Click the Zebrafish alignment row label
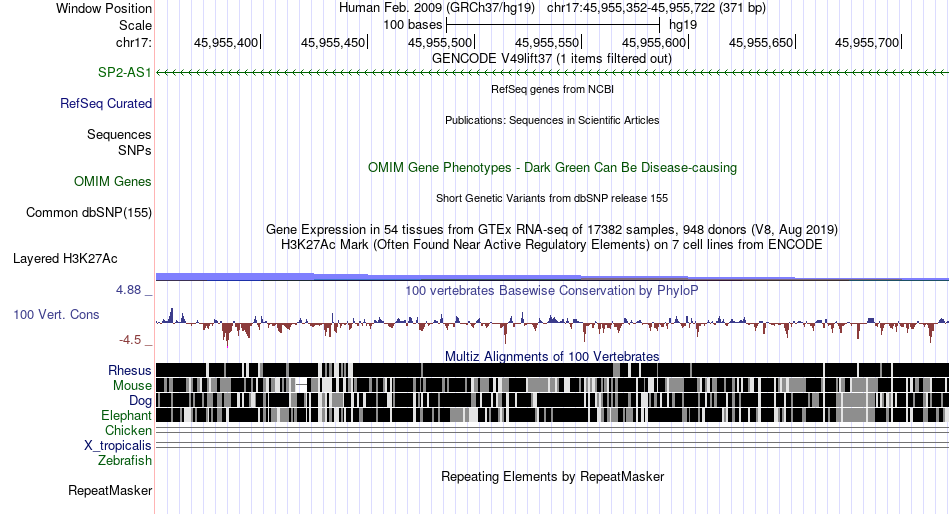 [x=125, y=461]
